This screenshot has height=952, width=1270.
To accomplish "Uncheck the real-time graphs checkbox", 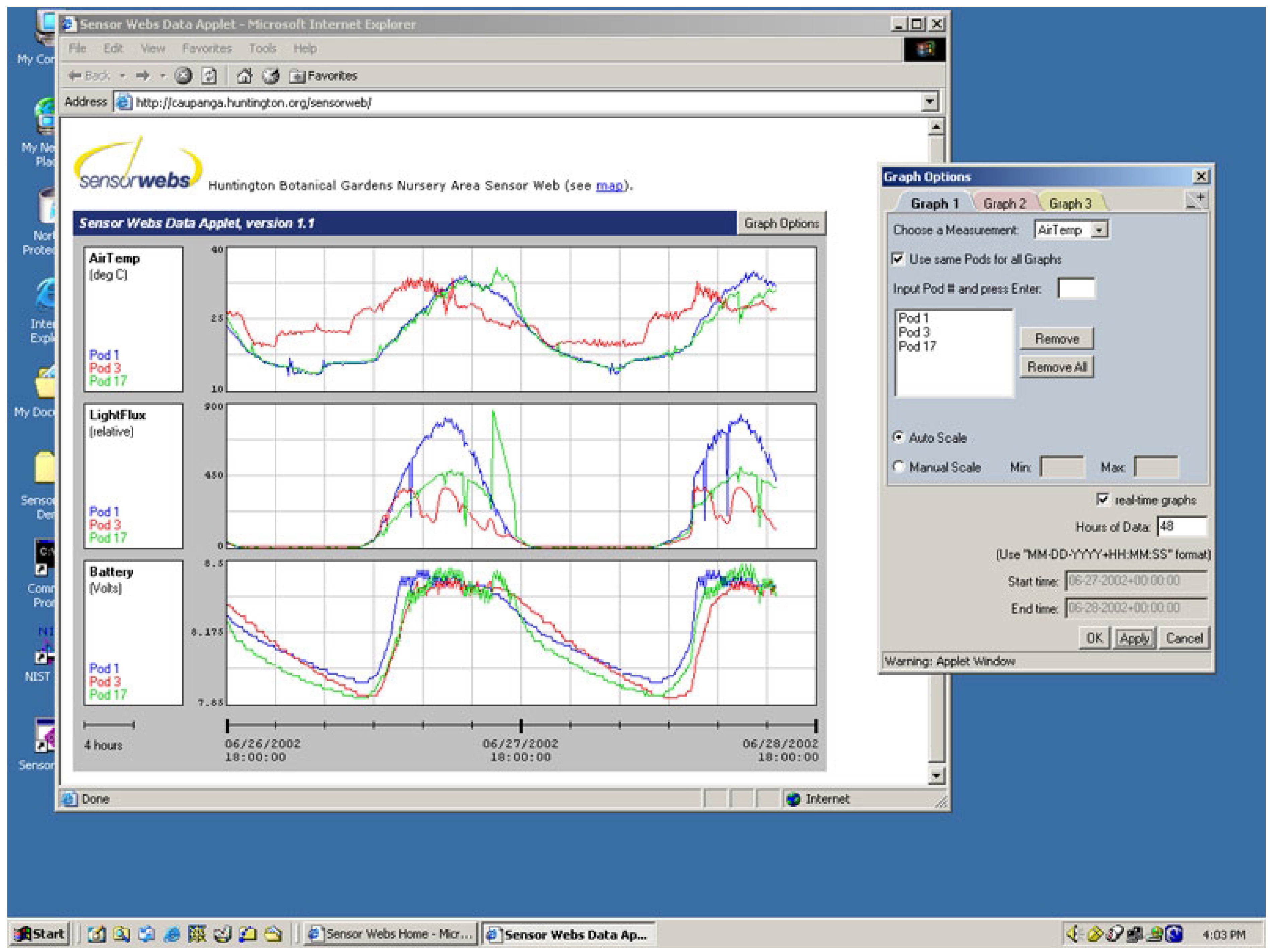I will click(x=1102, y=499).
